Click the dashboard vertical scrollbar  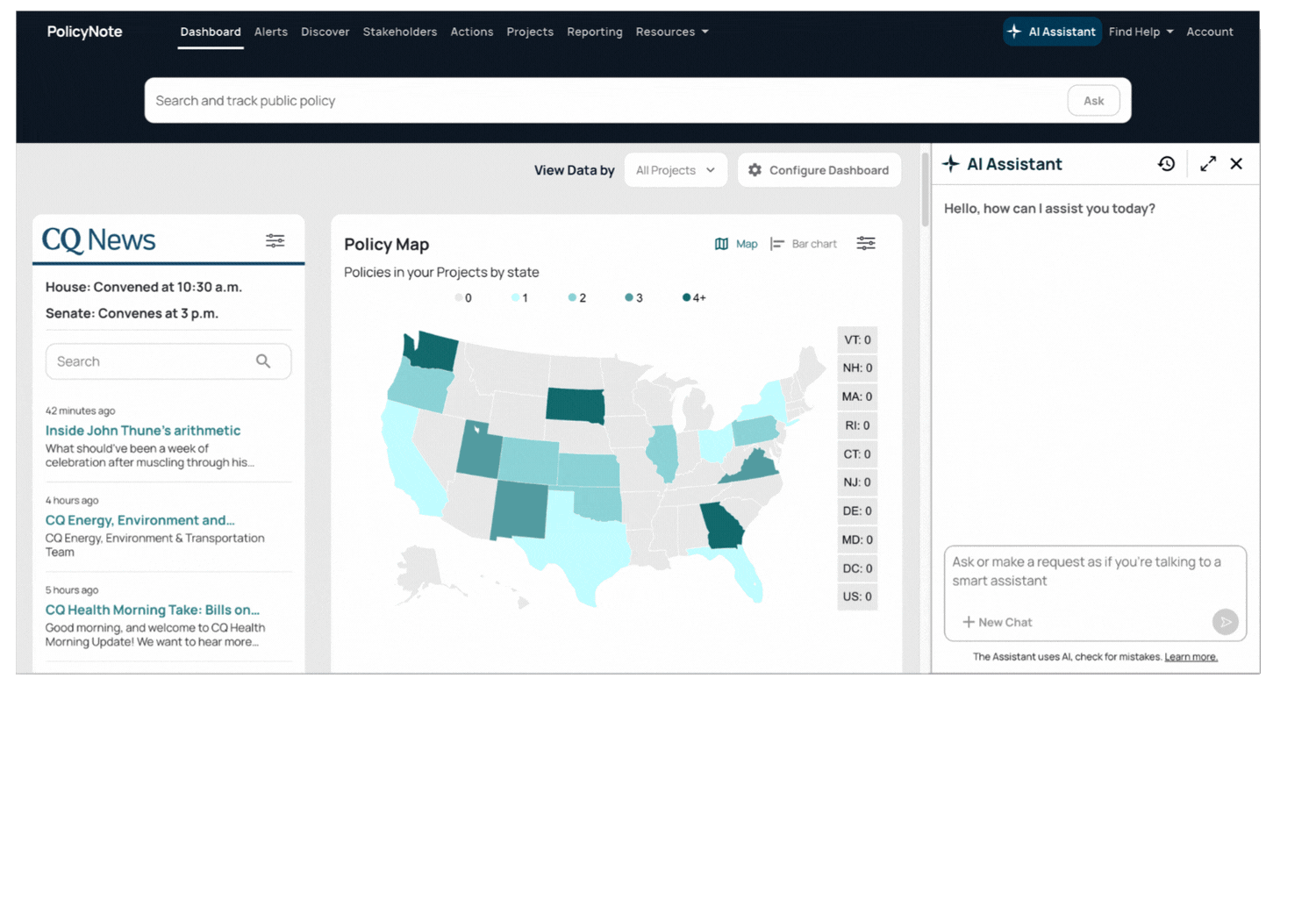925,189
